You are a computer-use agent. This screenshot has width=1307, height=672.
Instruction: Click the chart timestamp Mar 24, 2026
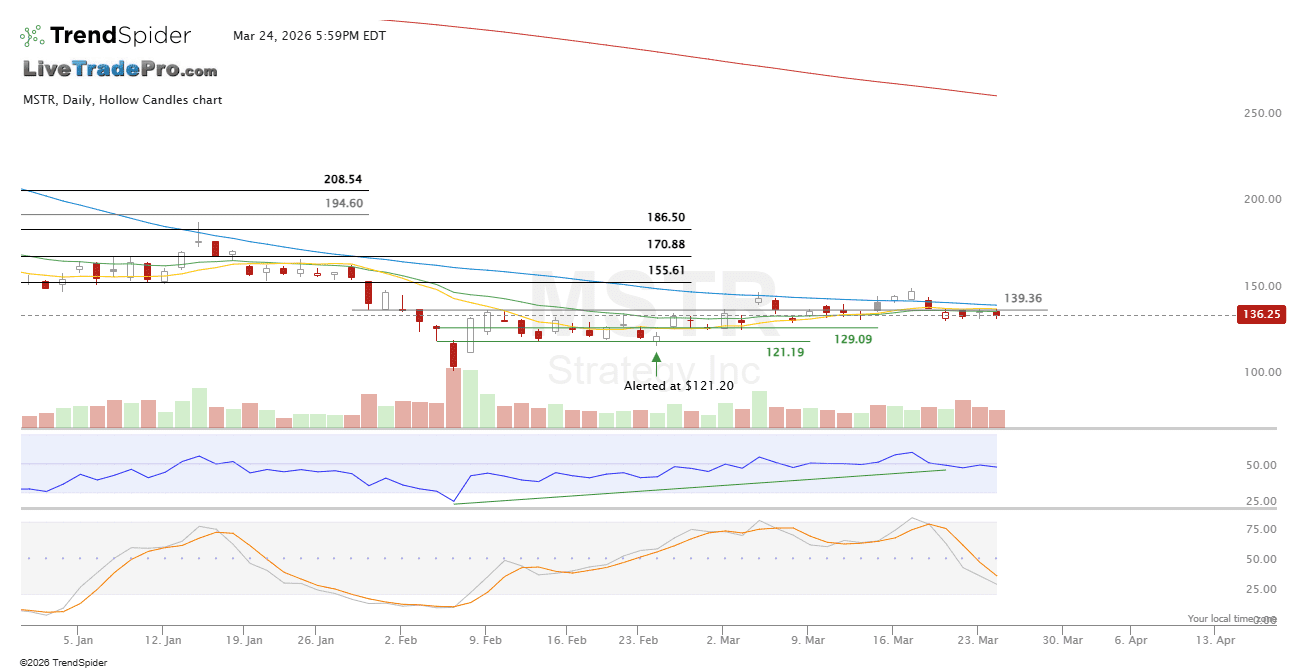pyautogui.click(x=309, y=36)
